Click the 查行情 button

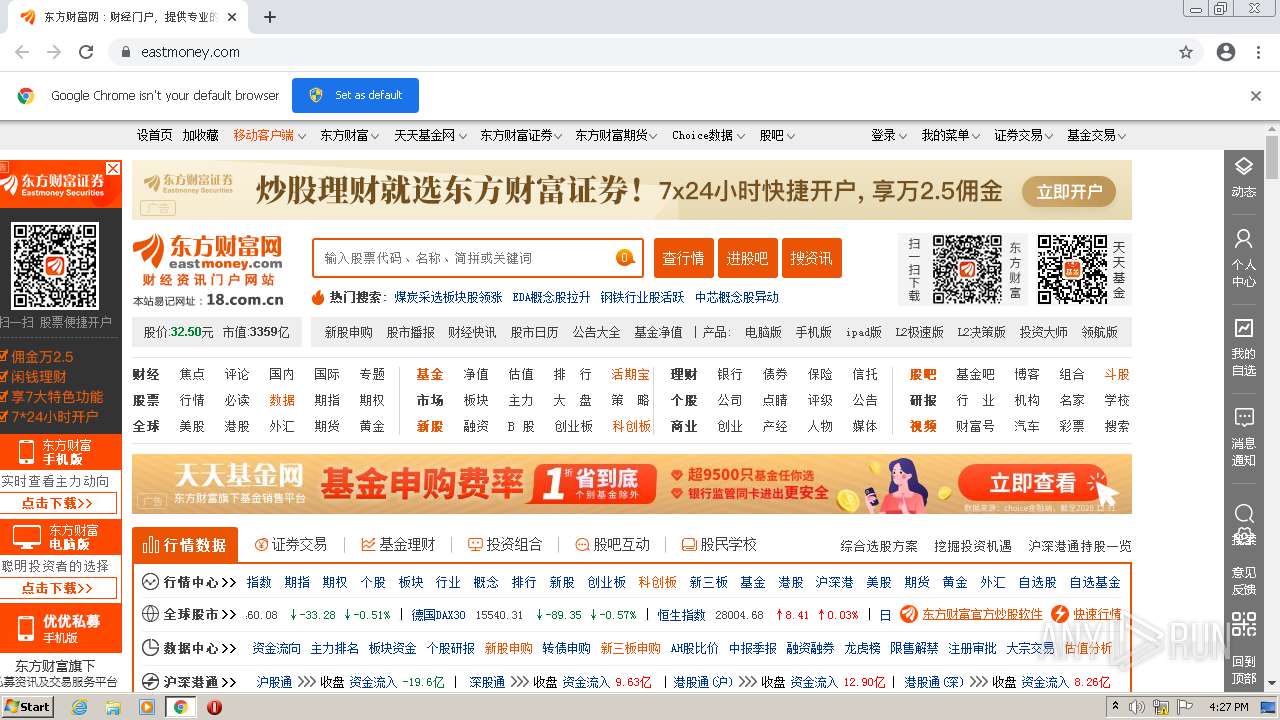pyautogui.click(x=684, y=258)
